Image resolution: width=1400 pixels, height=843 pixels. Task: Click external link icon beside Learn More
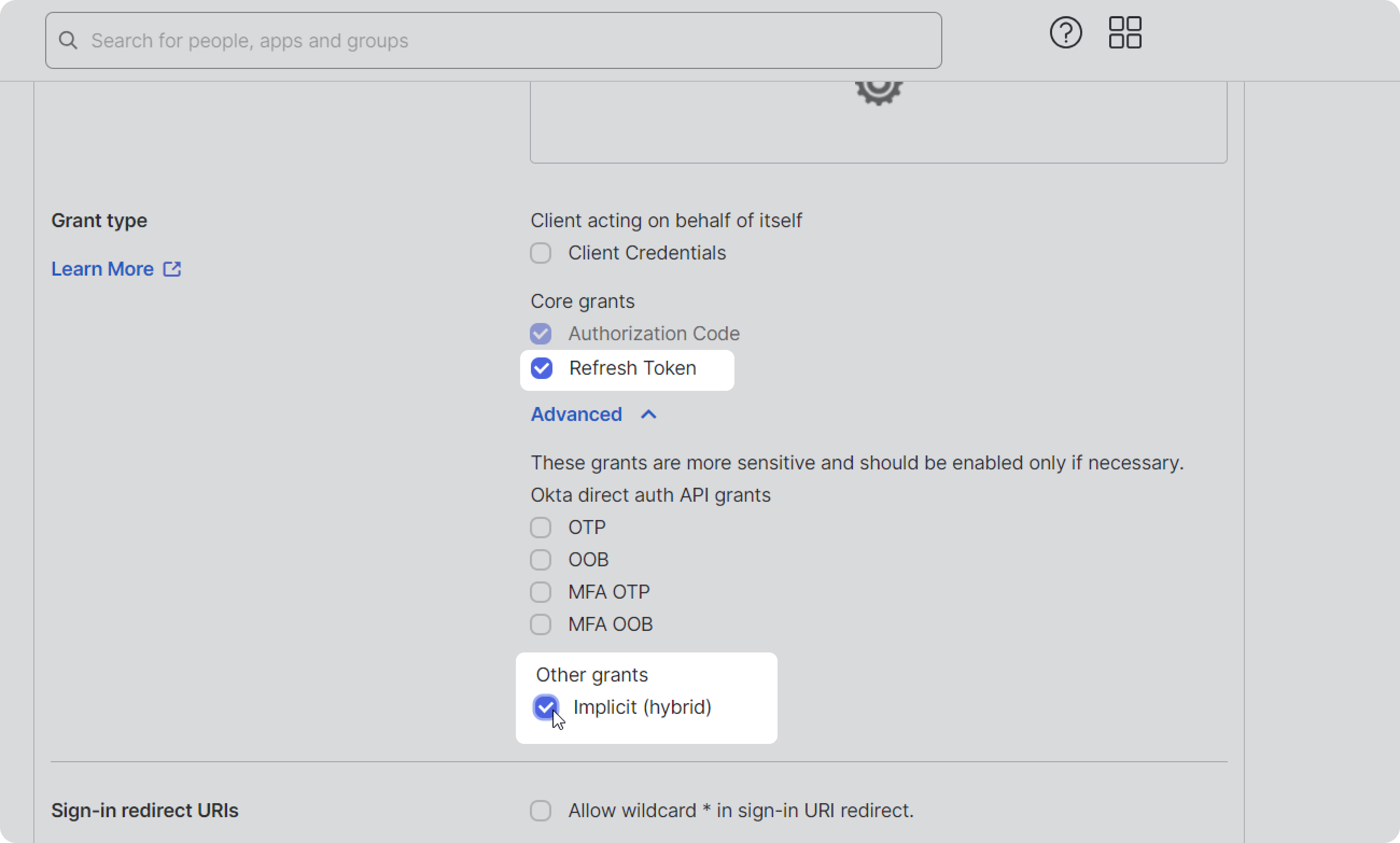[172, 269]
